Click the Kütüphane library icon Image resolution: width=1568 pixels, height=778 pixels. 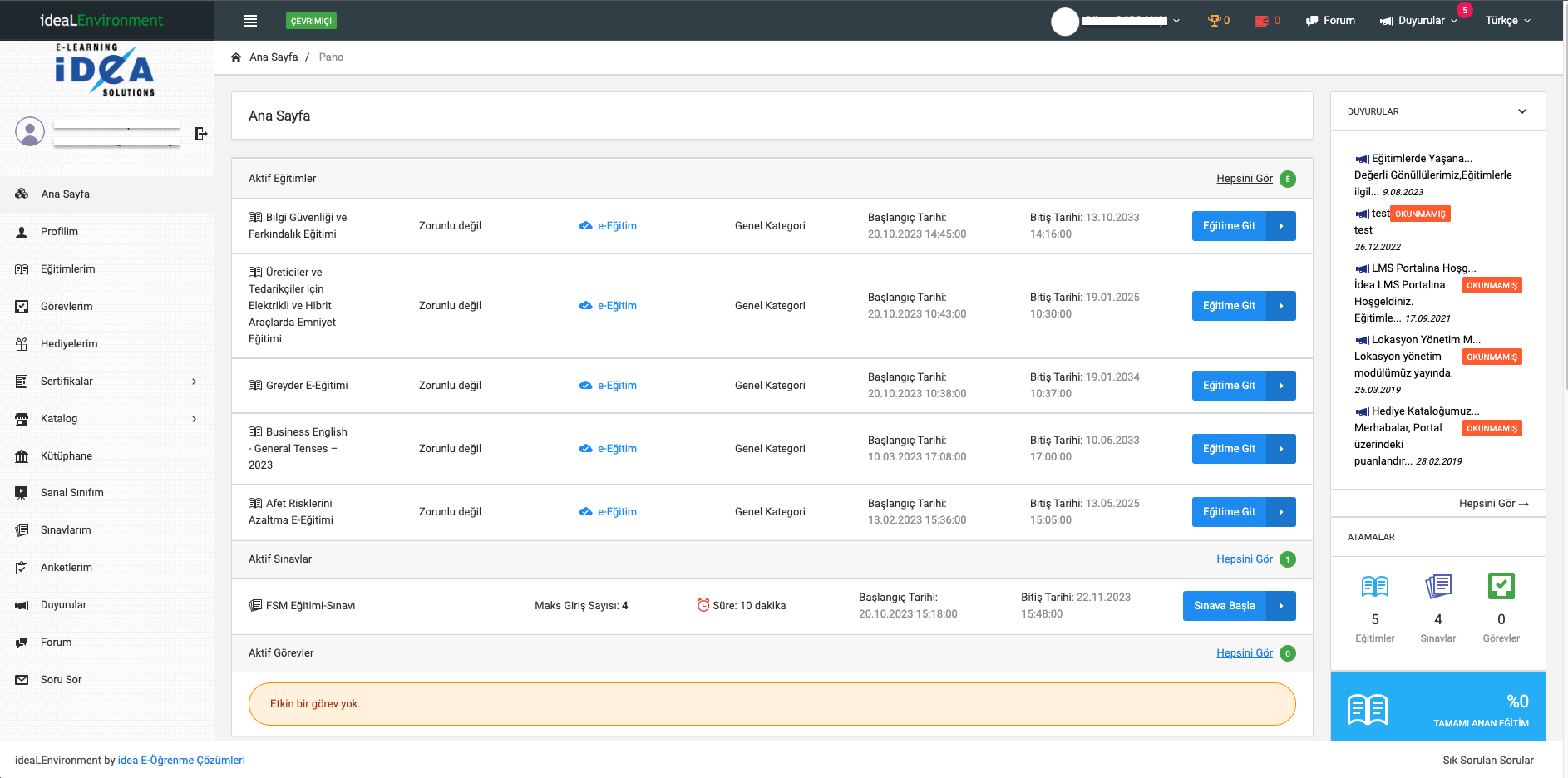click(22, 456)
